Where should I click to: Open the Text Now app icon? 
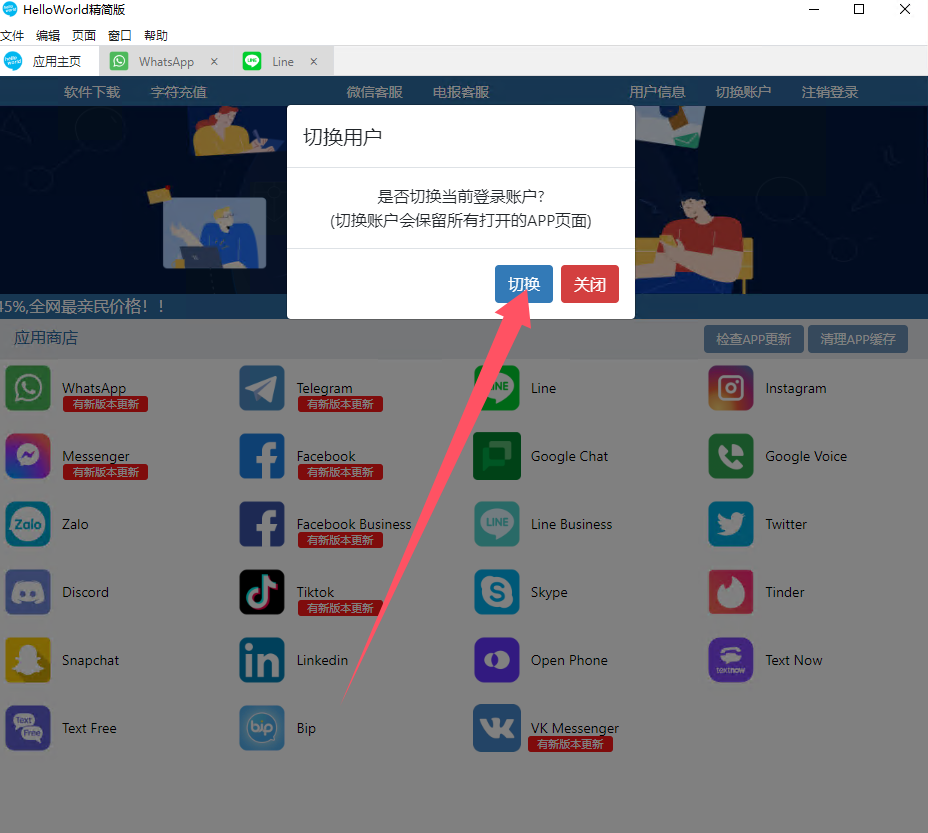(731, 660)
